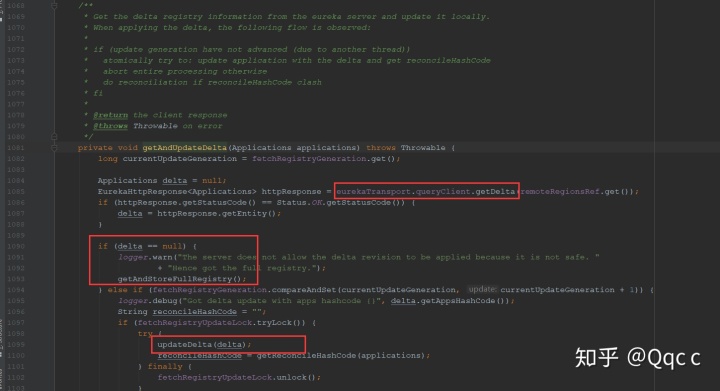
Task: Click the getAndStoreFullRegistry() call
Action: [180, 279]
